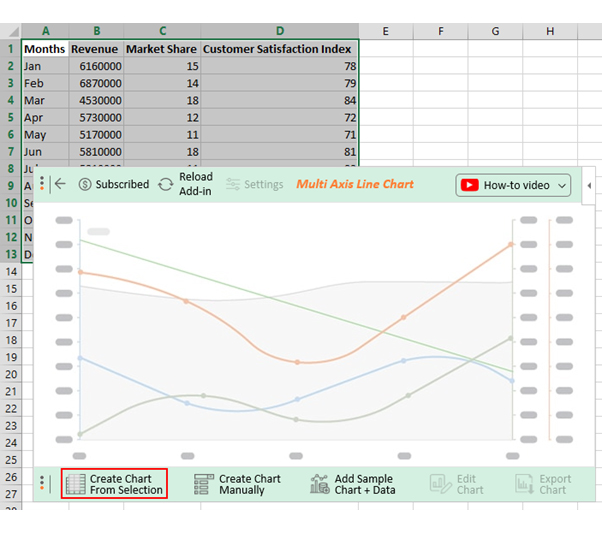Click the May cell
Viewport: 602px width, 533px height.
point(45,134)
